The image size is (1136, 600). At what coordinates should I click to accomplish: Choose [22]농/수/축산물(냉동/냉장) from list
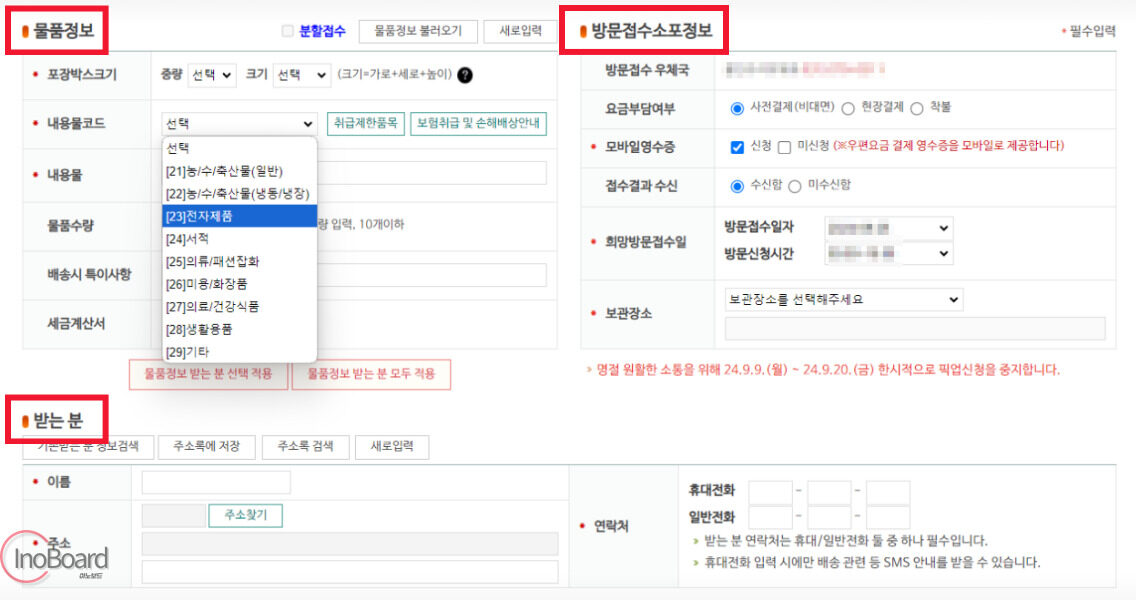[x=239, y=193]
